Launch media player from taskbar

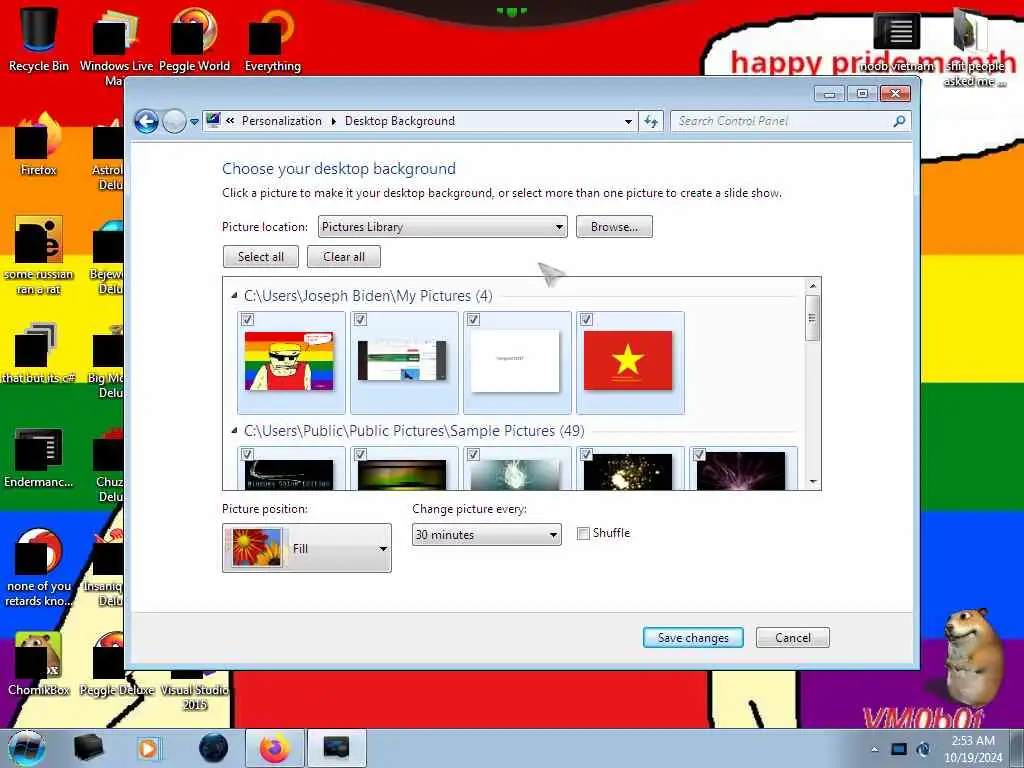click(x=148, y=748)
